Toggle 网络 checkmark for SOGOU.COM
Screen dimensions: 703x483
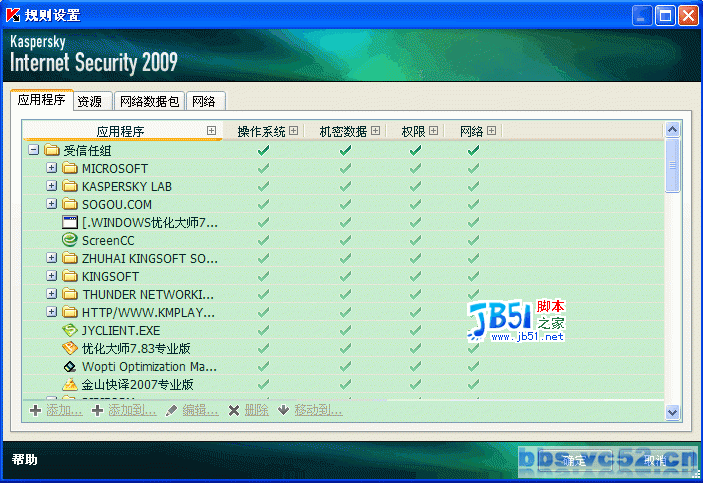473,204
